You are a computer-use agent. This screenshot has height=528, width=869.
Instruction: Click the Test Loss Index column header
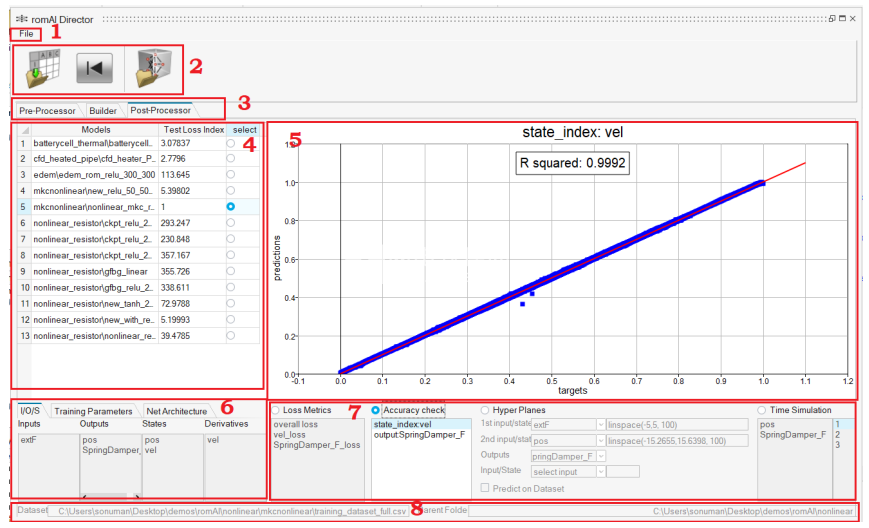pyautogui.click(x=193, y=130)
